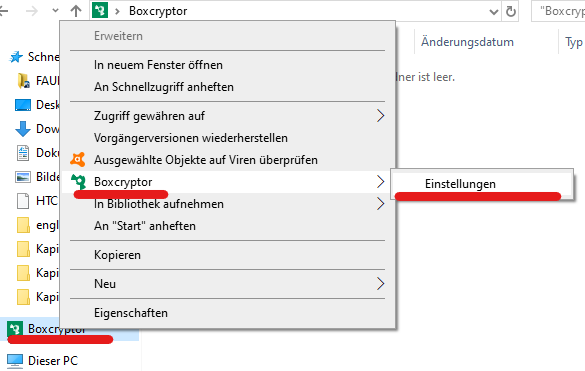Select Boxcryptor drive icon in navigation pane

(15, 329)
